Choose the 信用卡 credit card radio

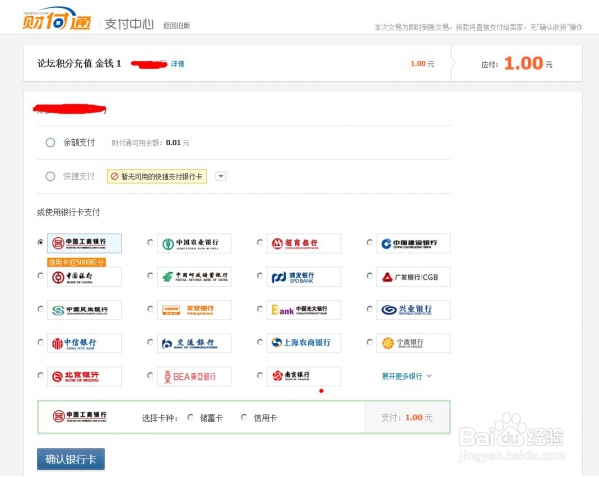[x=244, y=417]
